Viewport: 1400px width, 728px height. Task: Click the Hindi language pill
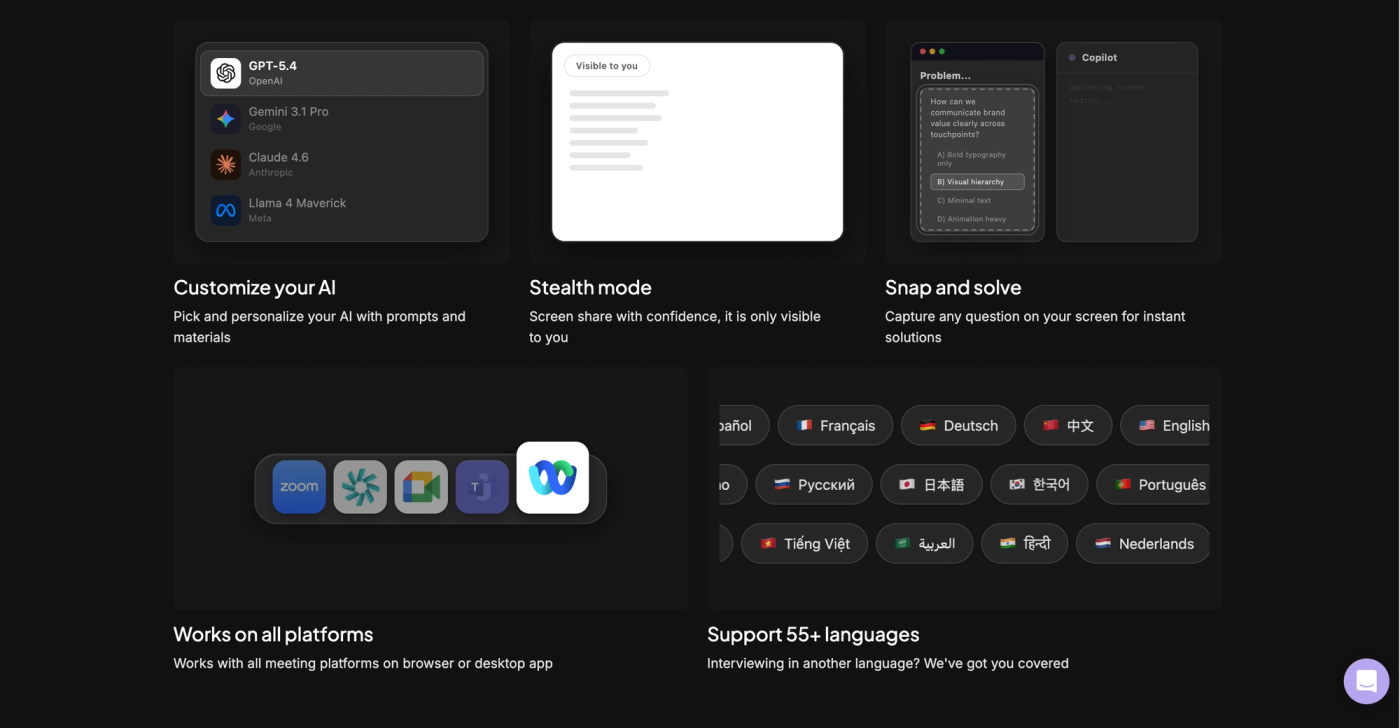tap(1025, 543)
